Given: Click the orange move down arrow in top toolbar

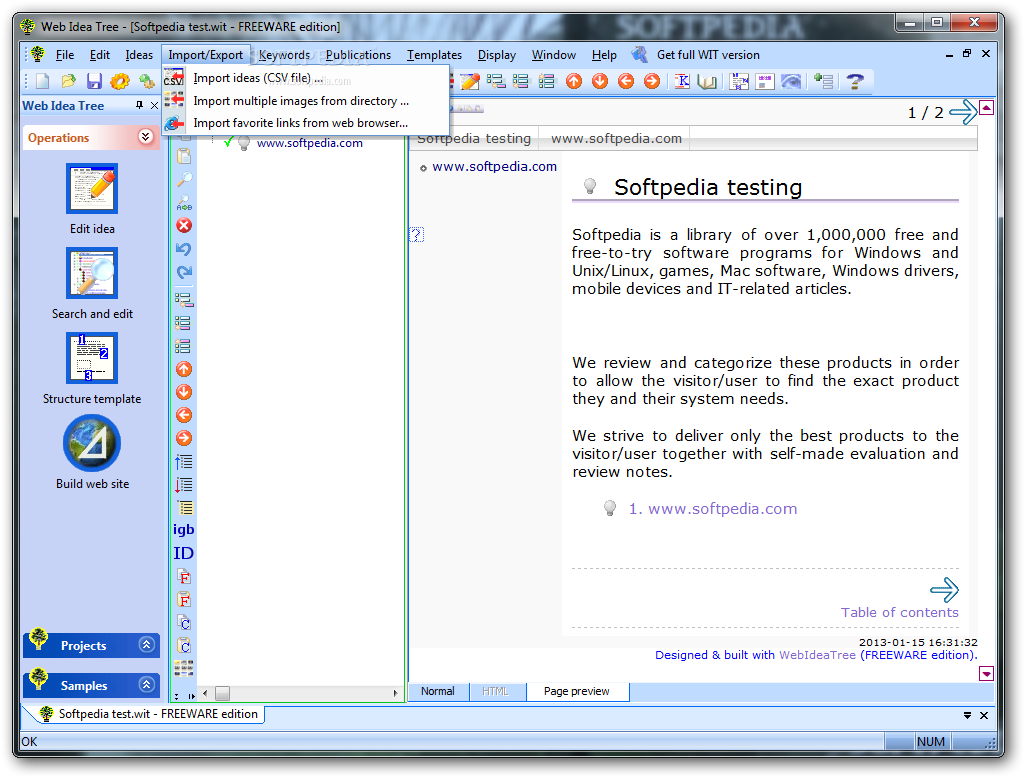Looking at the screenshot, I should click(600, 81).
